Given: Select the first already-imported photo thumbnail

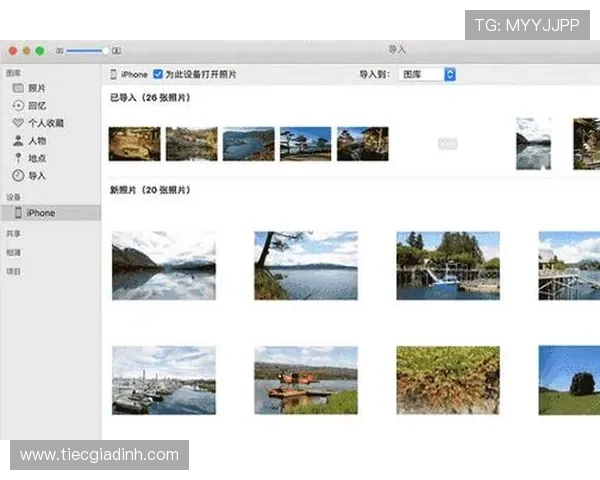Looking at the screenshot, I should click(x=134, y=144).
